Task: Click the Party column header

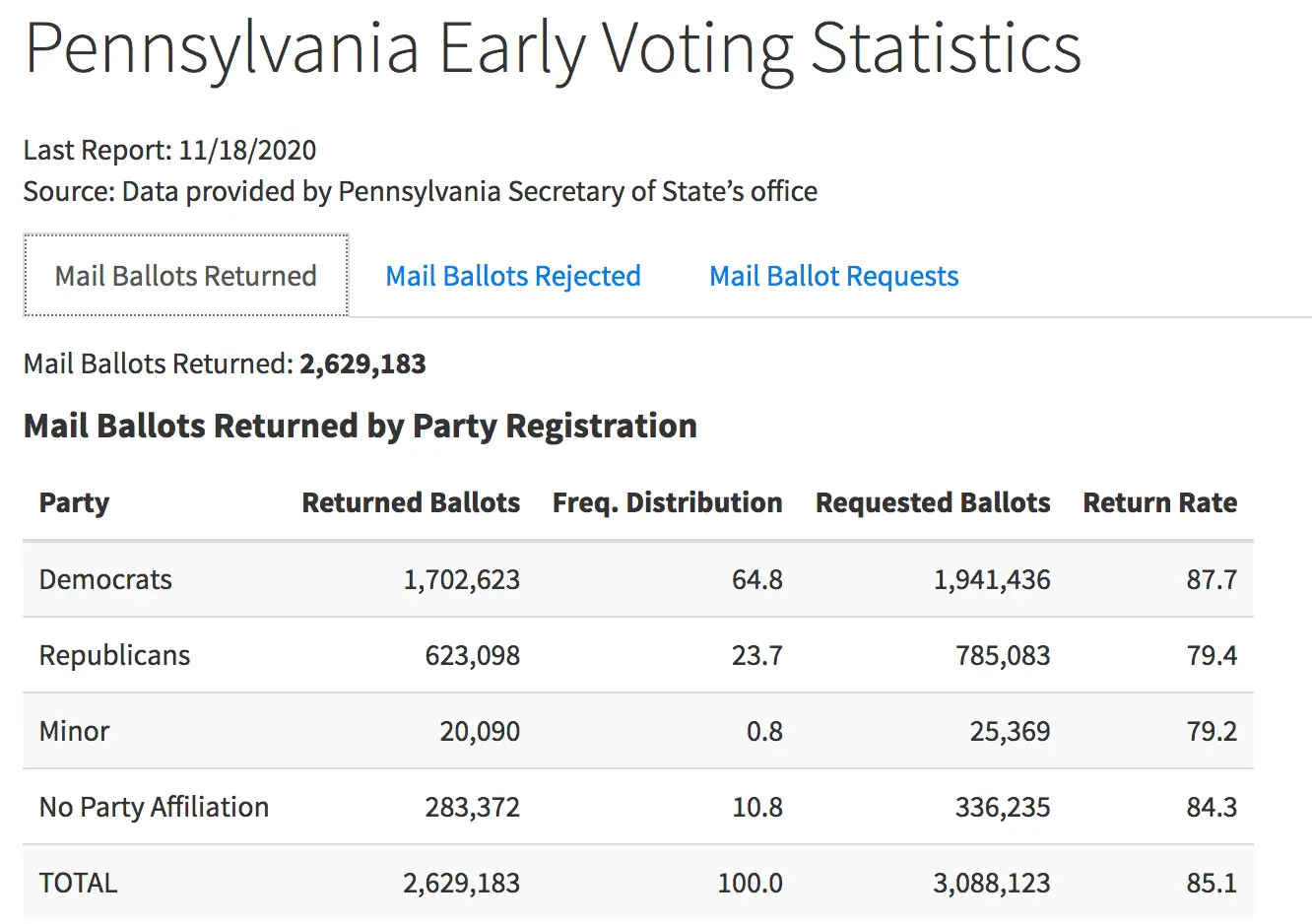Action: click(x=74, y=502)
